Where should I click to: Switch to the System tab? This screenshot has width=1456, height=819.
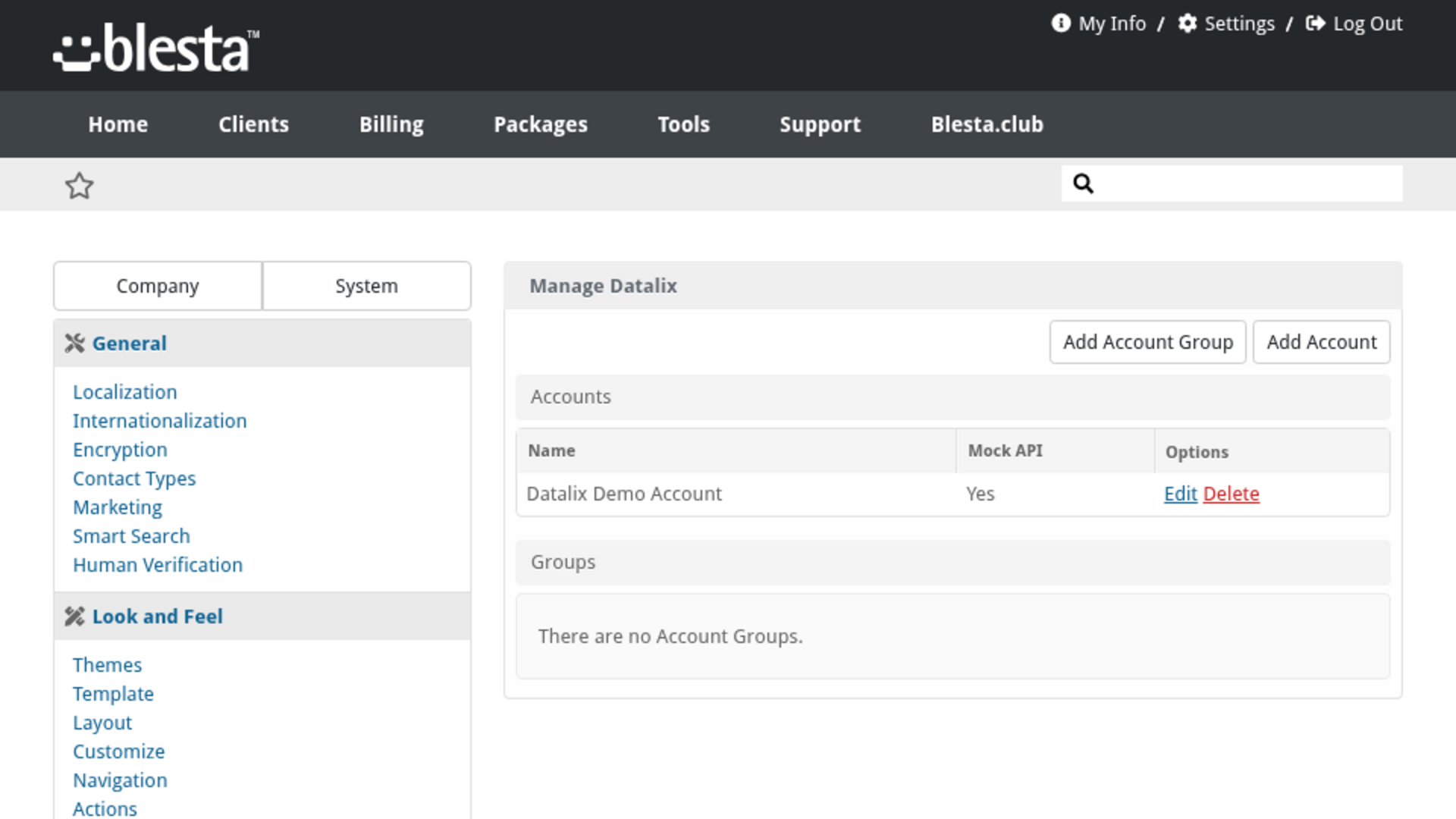(x=366, y=286)
